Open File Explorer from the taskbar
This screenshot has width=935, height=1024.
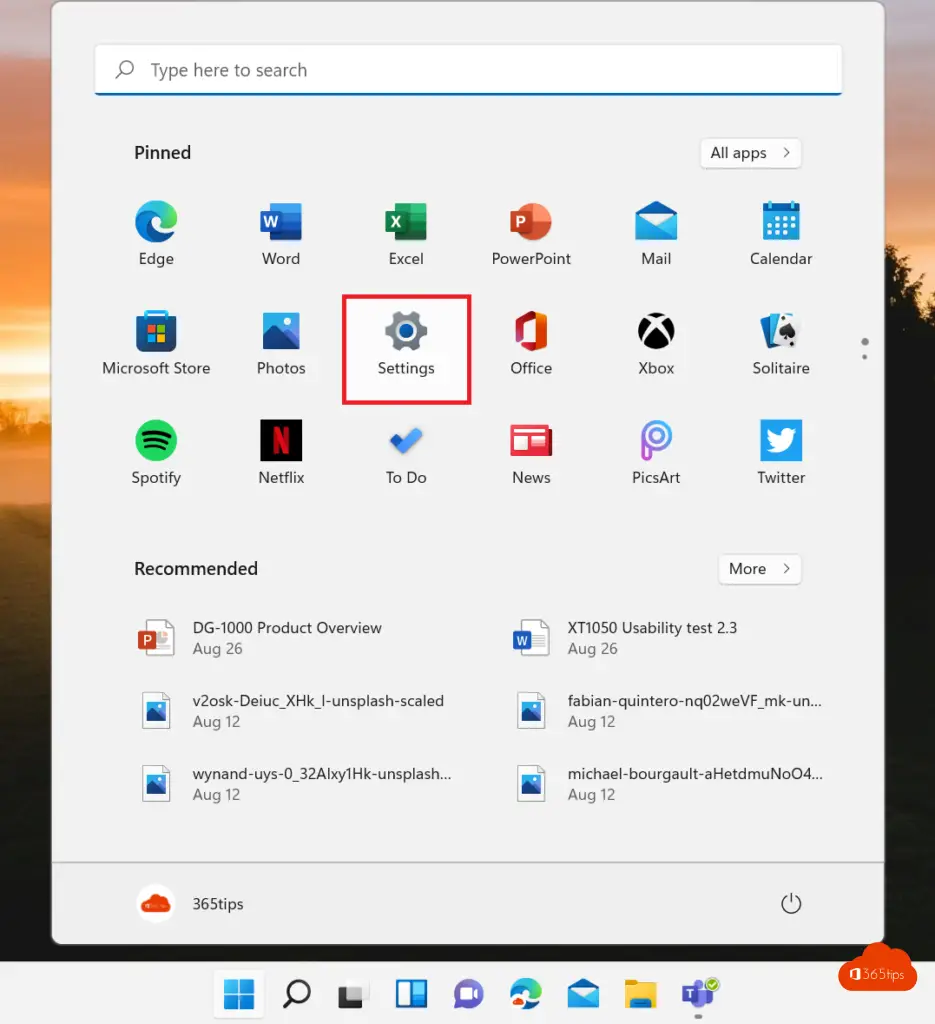tap(640, 994)
